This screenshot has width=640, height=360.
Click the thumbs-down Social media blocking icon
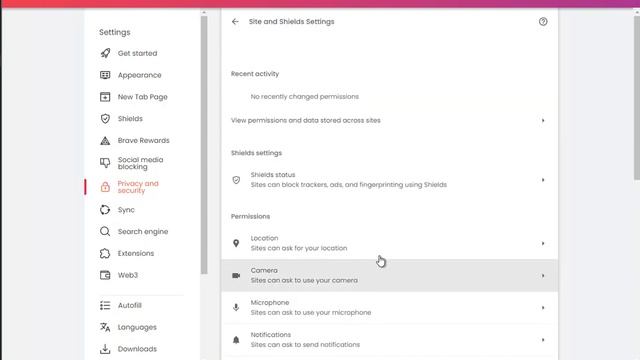[x=105, y=163]
